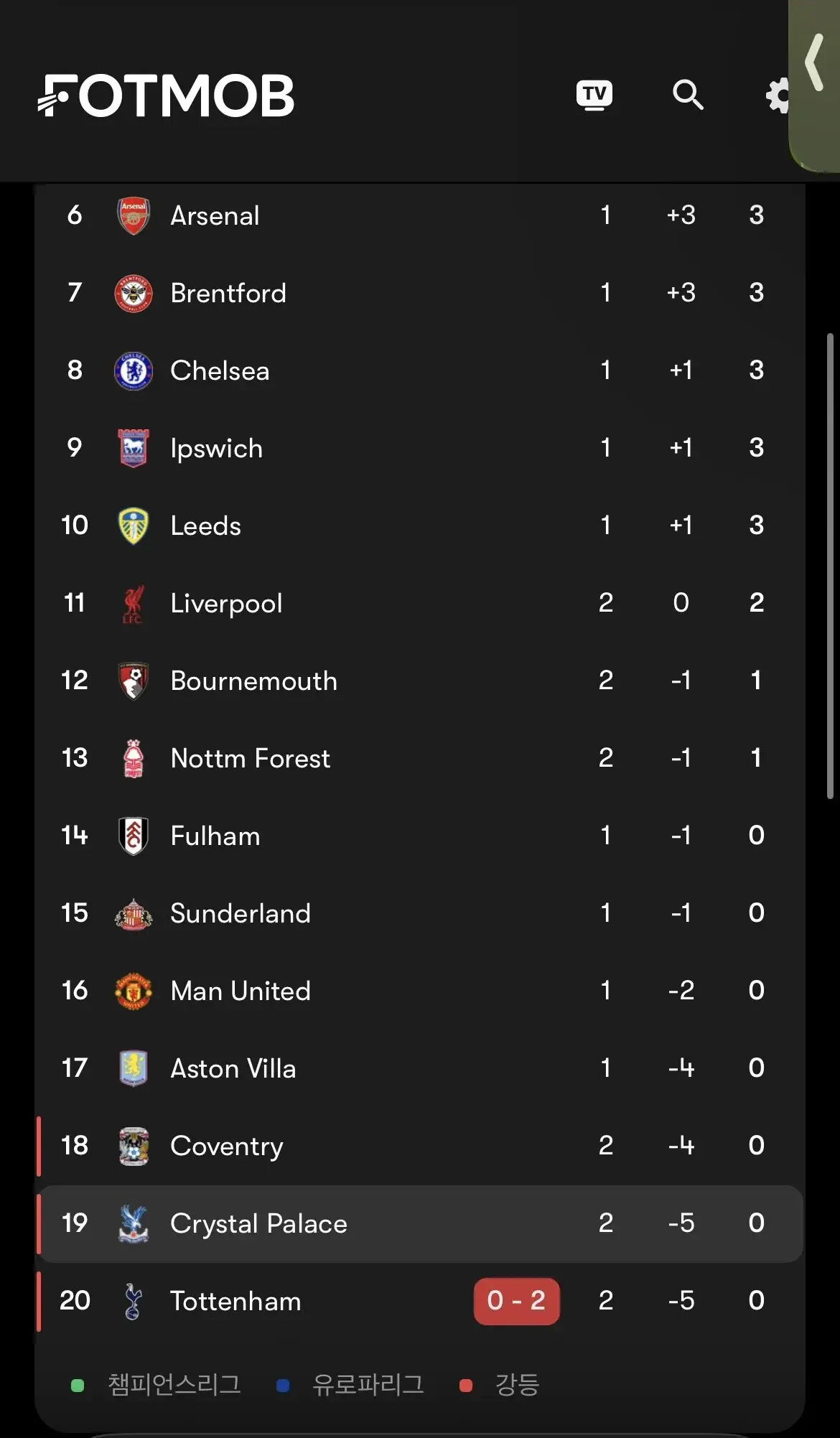
Task: Tap the search magnifier icon
Action: click(x=688, y=95)
